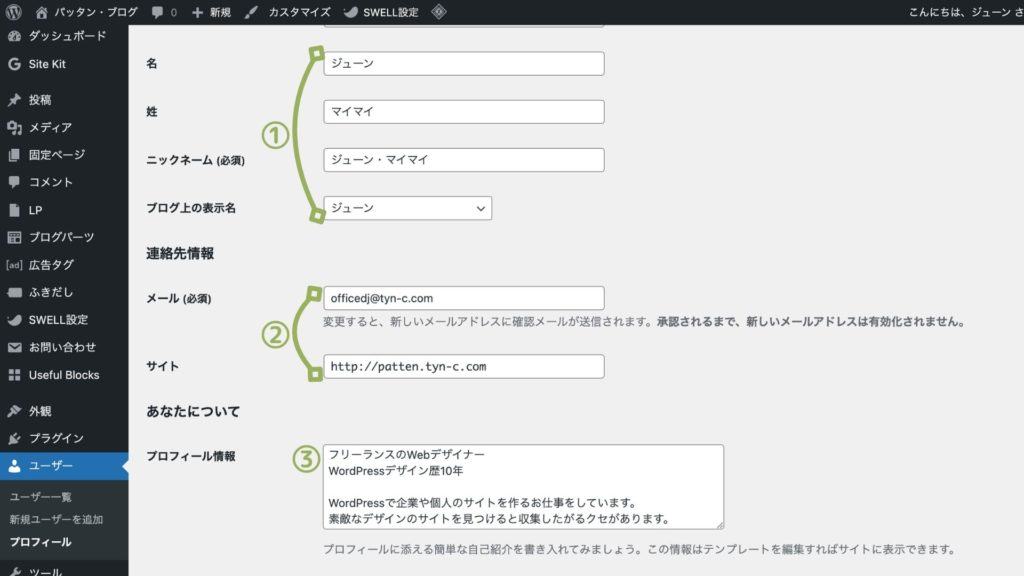Open お問い合わせ menu item
This screenshot has height=576, width=1024.
(x=62, y=347)
